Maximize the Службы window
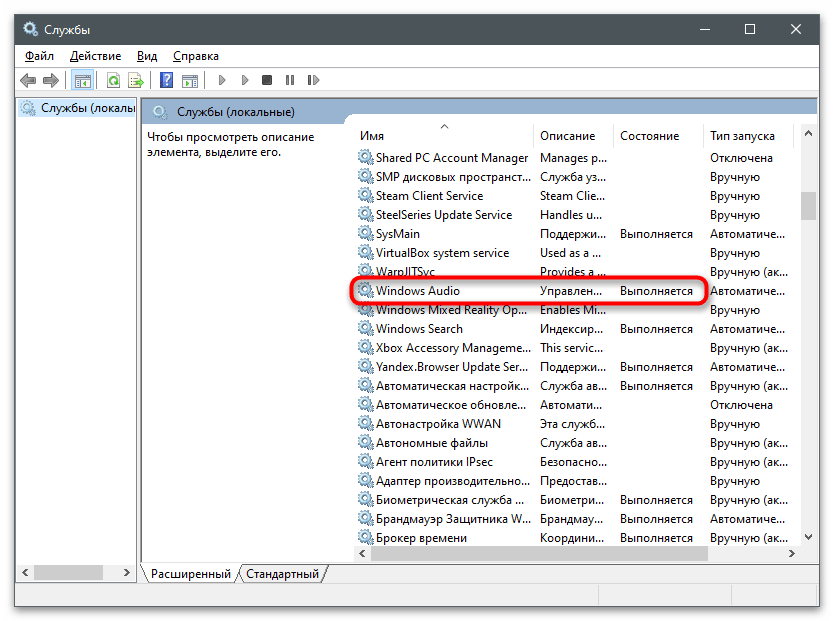 (x=750, y=29)
